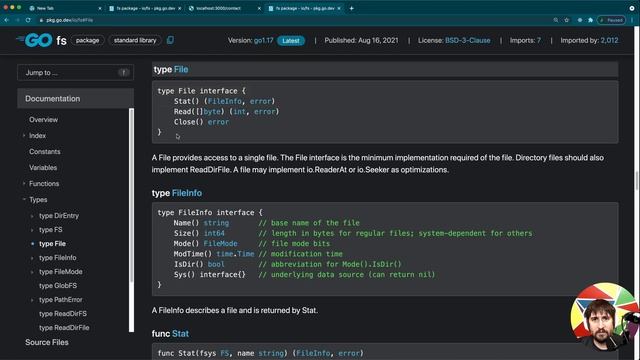Click the presenter webcam thumbnail
Image resolution: width=640 pixels, height=360 pixels.
(605, 317)
